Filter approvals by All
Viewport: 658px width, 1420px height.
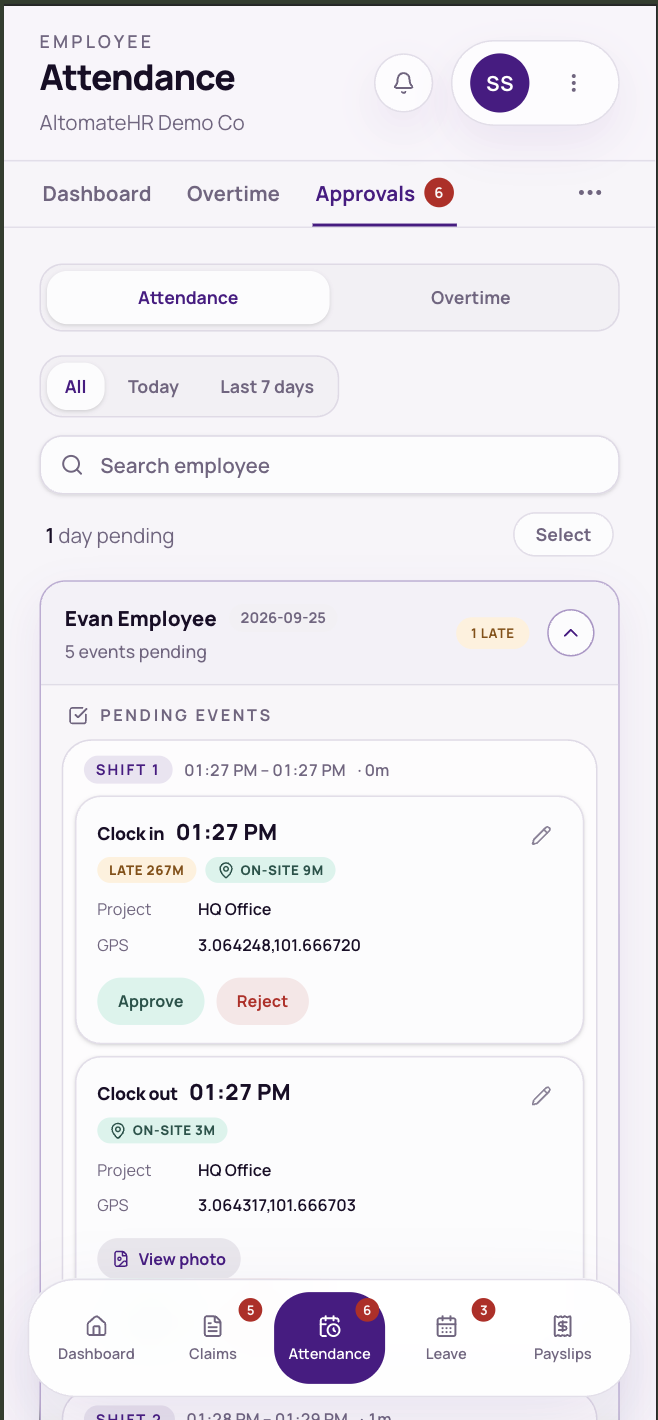76,387
